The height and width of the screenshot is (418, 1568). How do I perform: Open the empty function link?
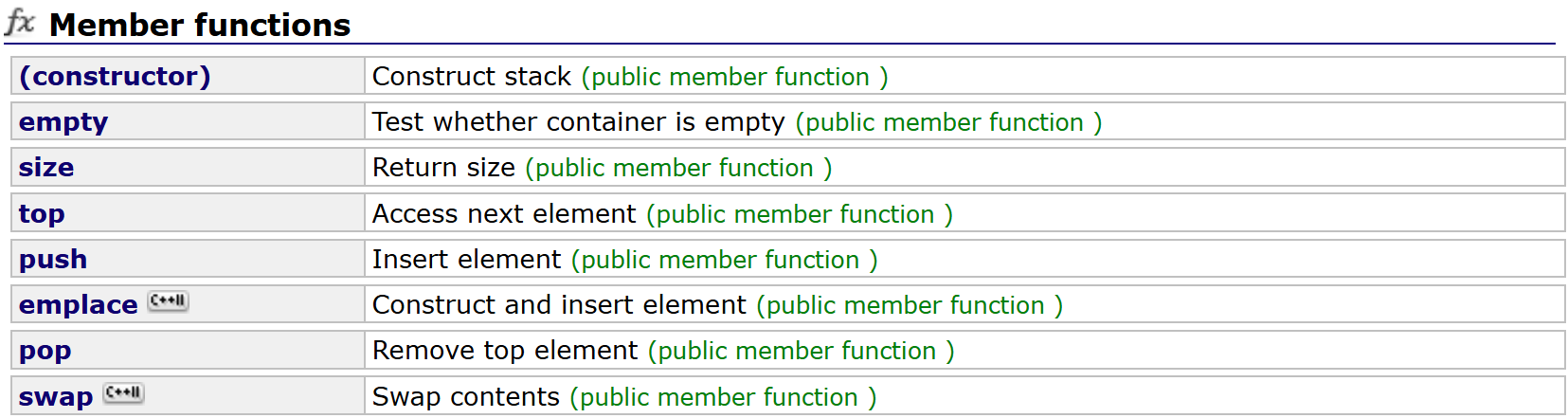point(63,122)
